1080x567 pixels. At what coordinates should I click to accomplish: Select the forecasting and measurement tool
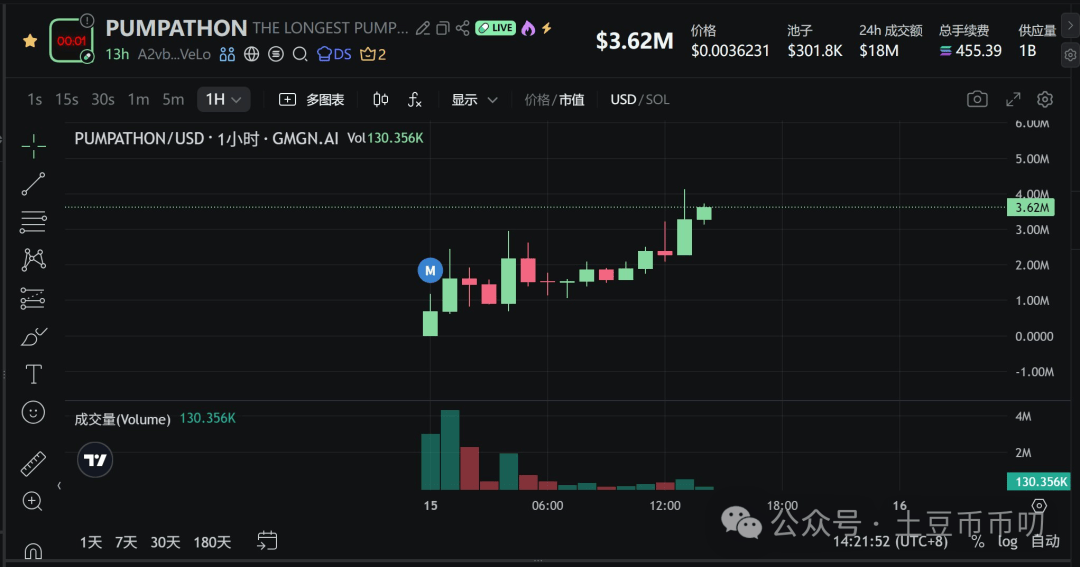tap(33, 298)
